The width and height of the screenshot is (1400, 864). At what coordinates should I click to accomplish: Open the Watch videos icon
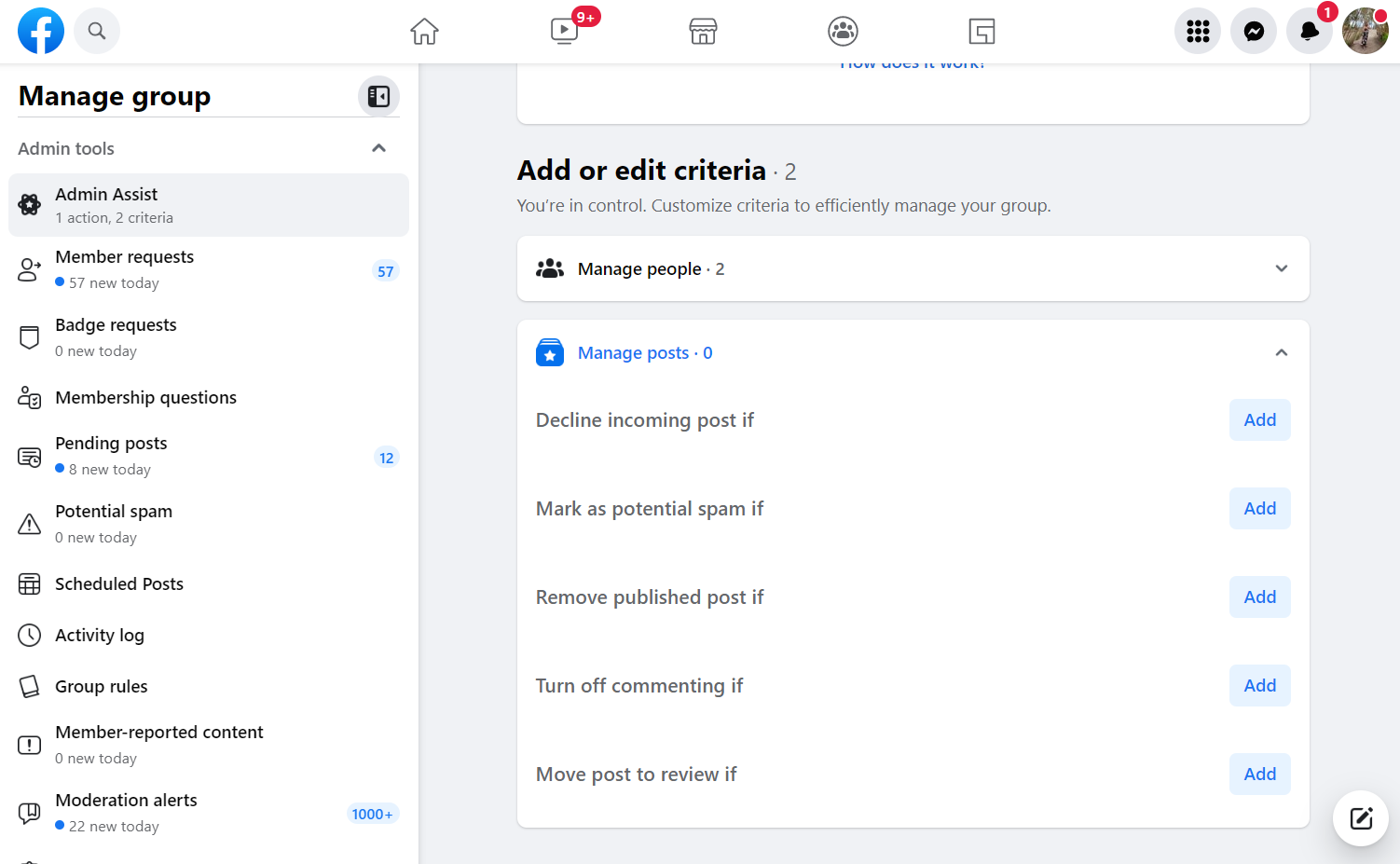563,31
